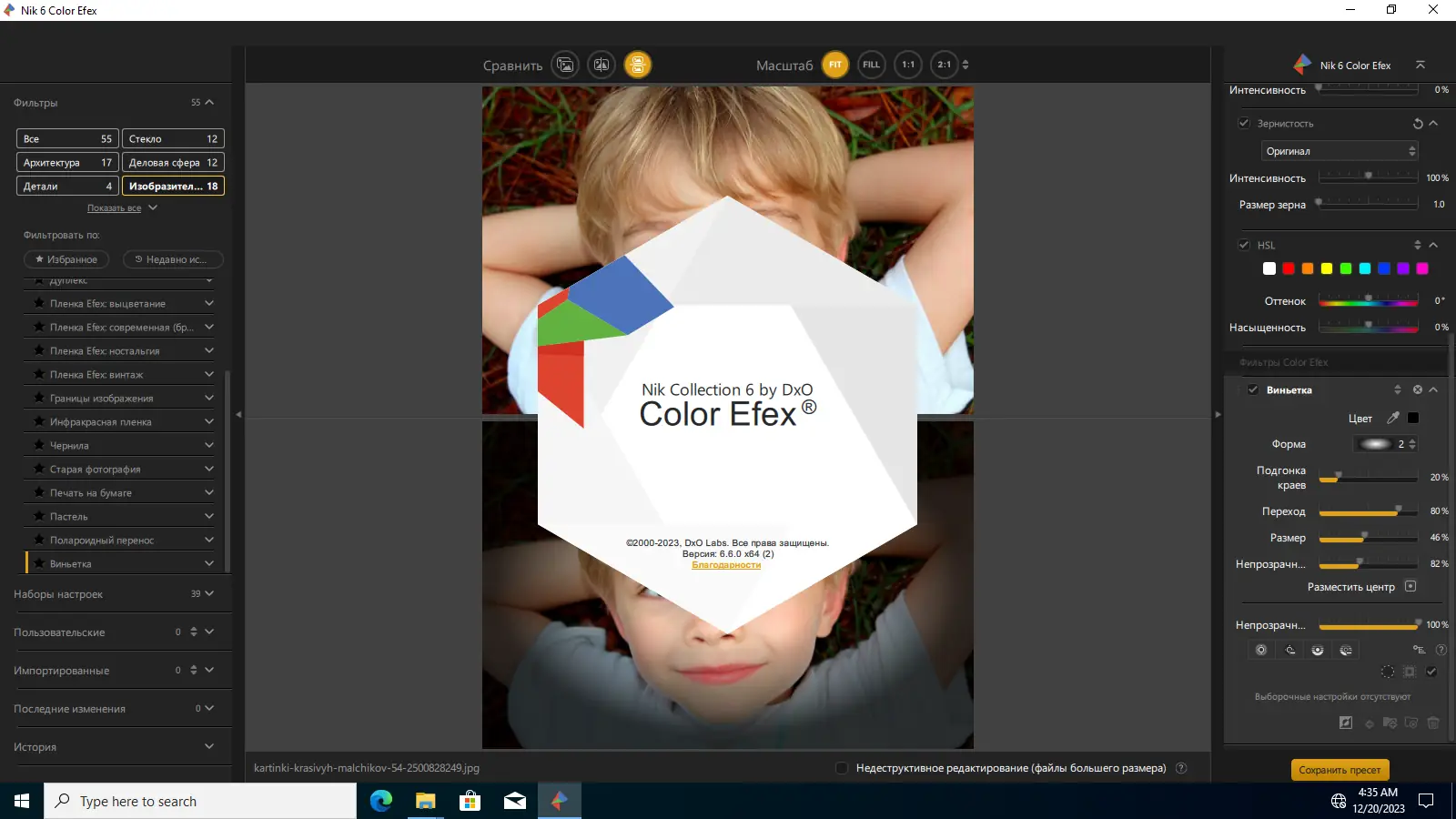Click the black vignette color swatch

(x=1413, y=418)
